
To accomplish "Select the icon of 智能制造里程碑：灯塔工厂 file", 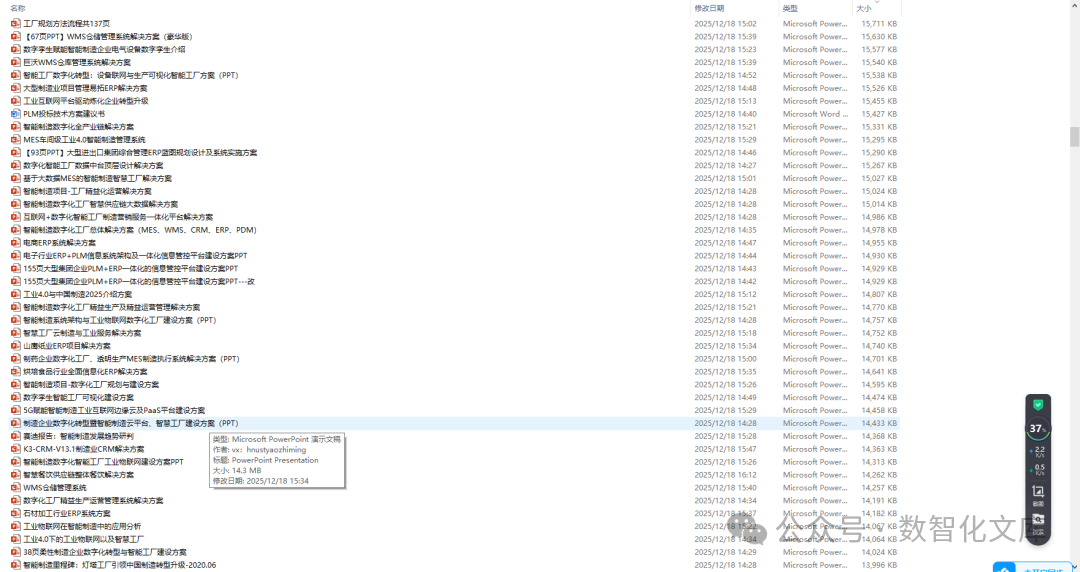I will point(16,565).
